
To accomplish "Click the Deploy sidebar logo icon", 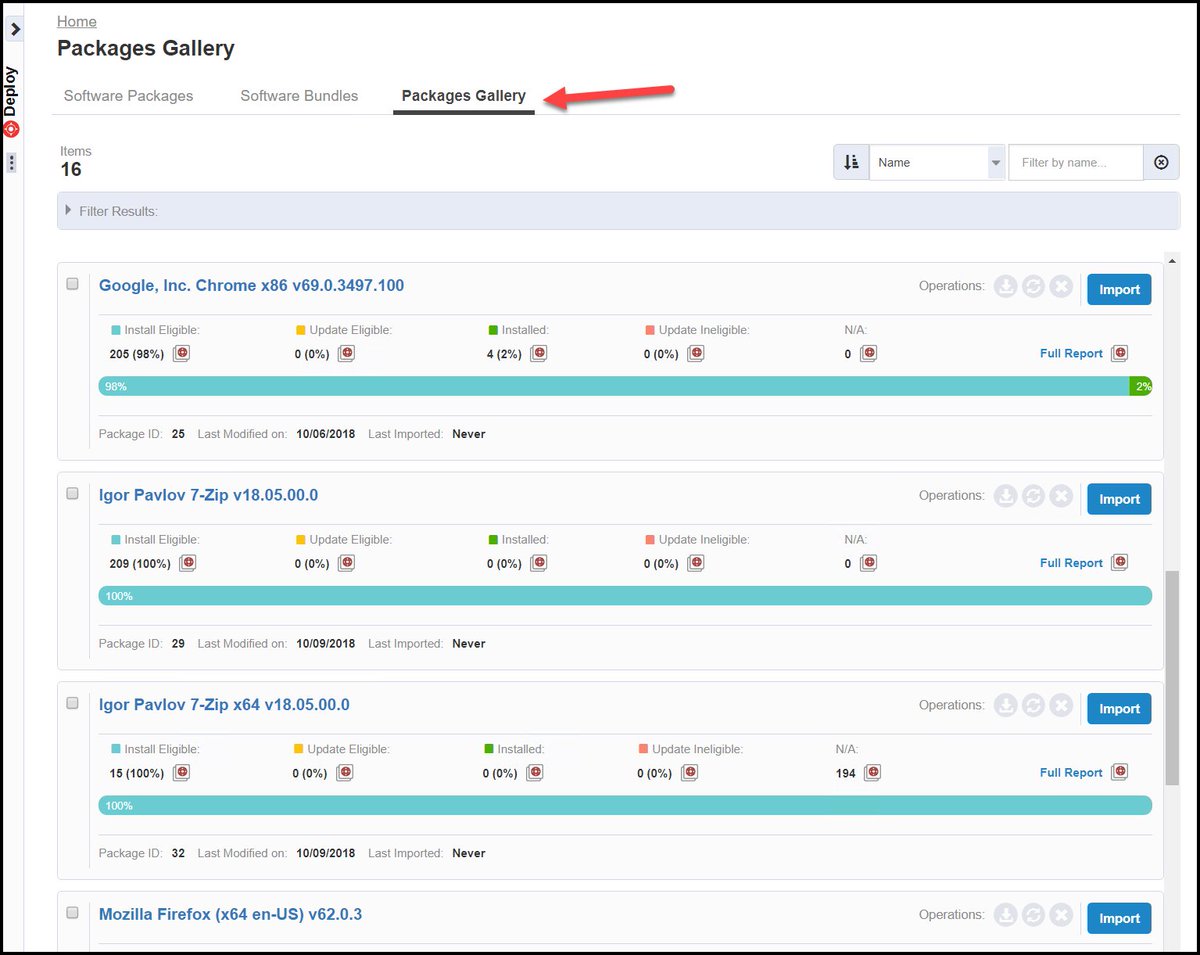I will [11, 128].
